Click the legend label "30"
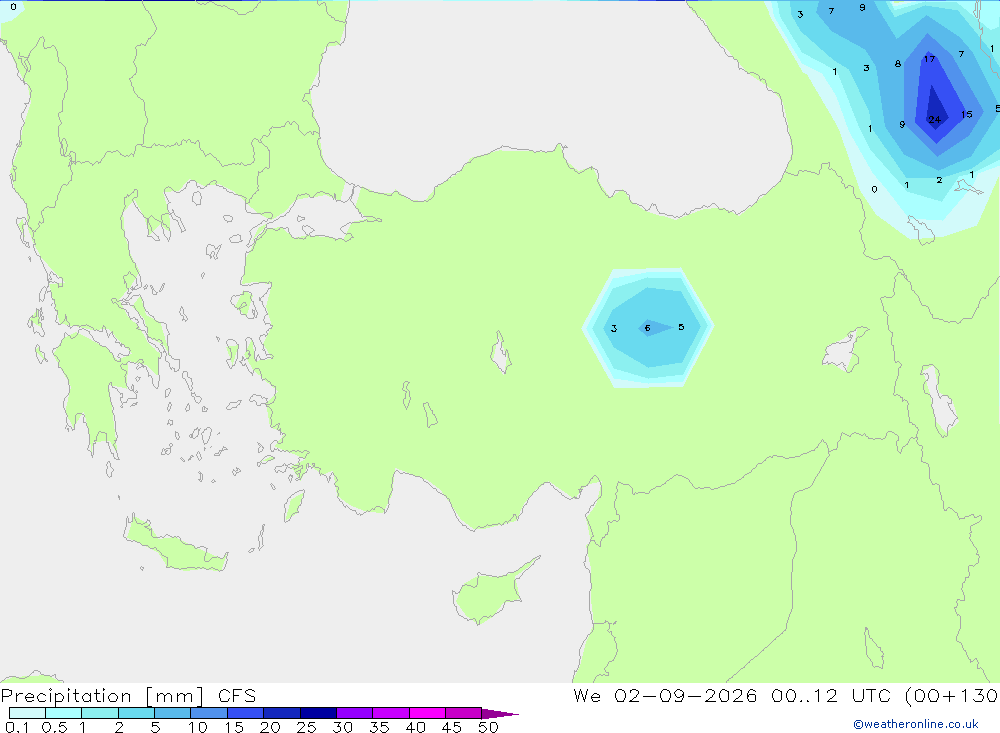 point(342,727)
